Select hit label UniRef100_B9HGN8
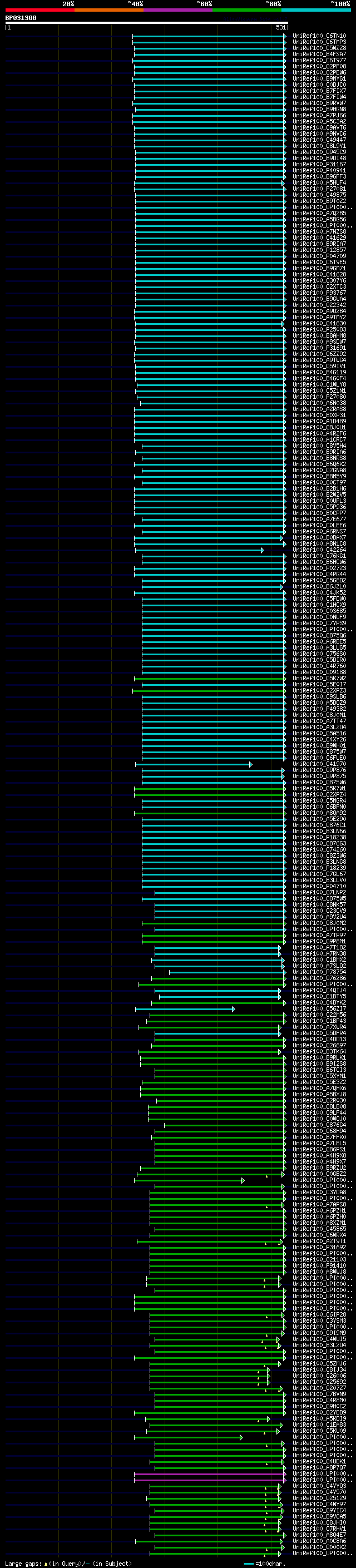 319,110
